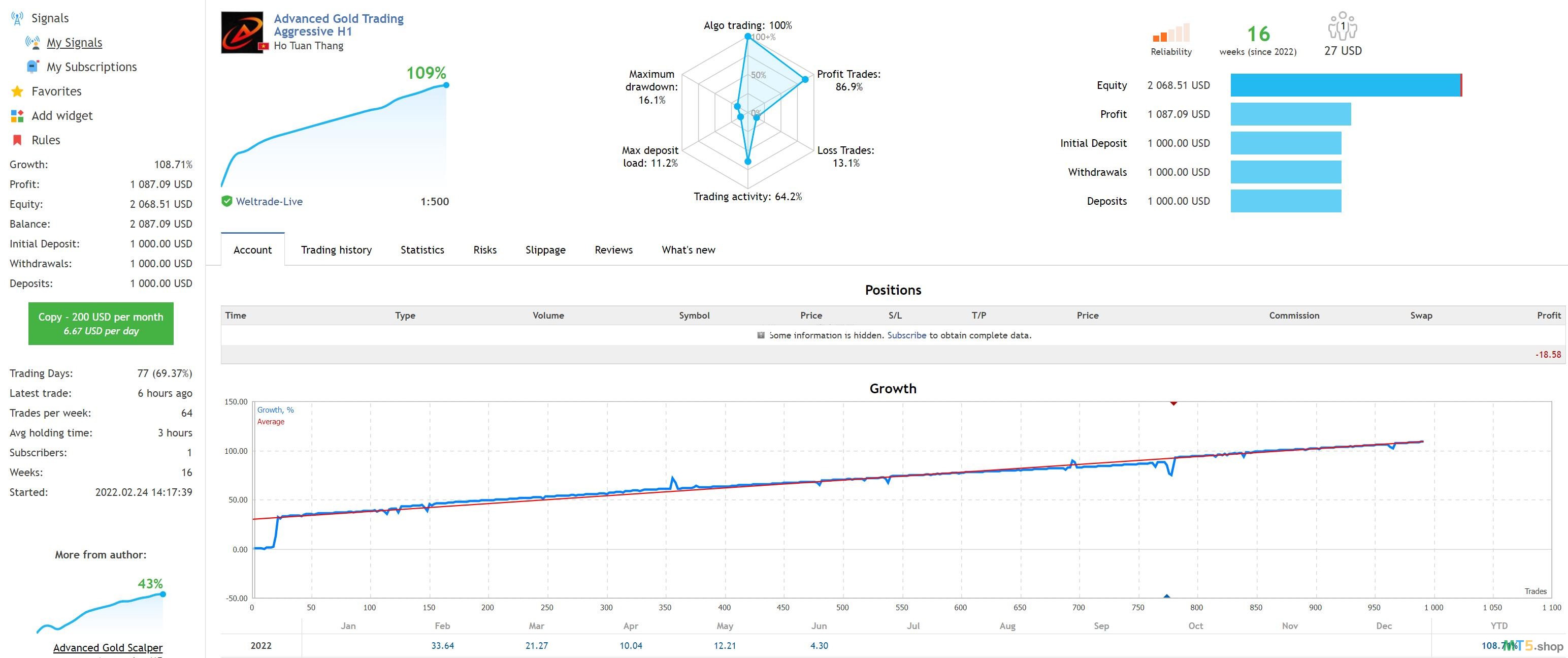Image resolution: width=1568 pixels, height=658 pixels.
Task: Click the Favorites star icon
Action: (x=17, y=91)
